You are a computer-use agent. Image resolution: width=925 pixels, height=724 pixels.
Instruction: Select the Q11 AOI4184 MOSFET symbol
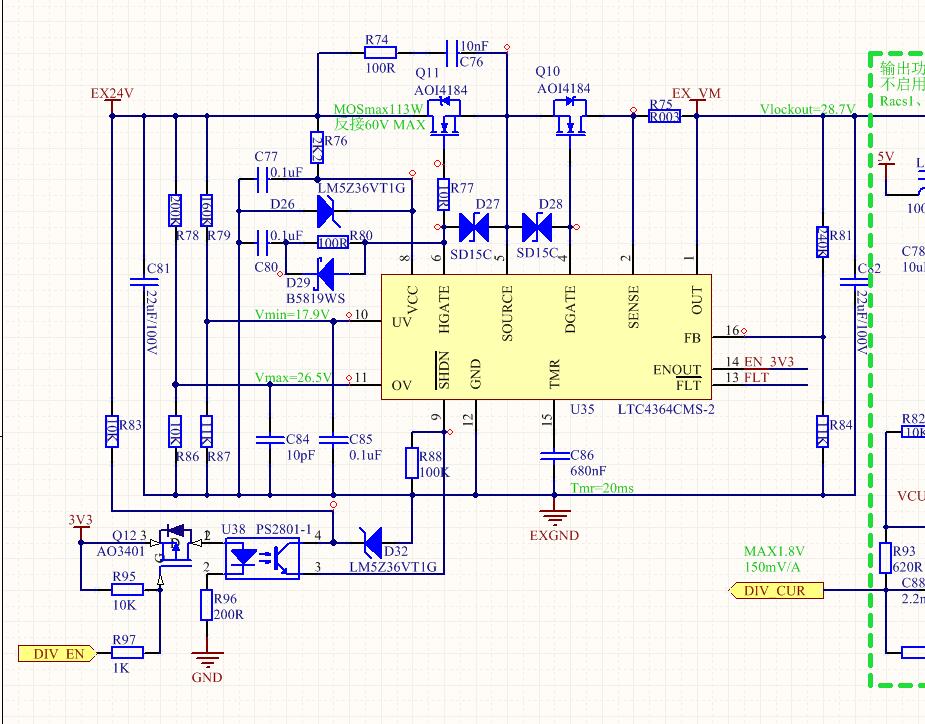444,117
